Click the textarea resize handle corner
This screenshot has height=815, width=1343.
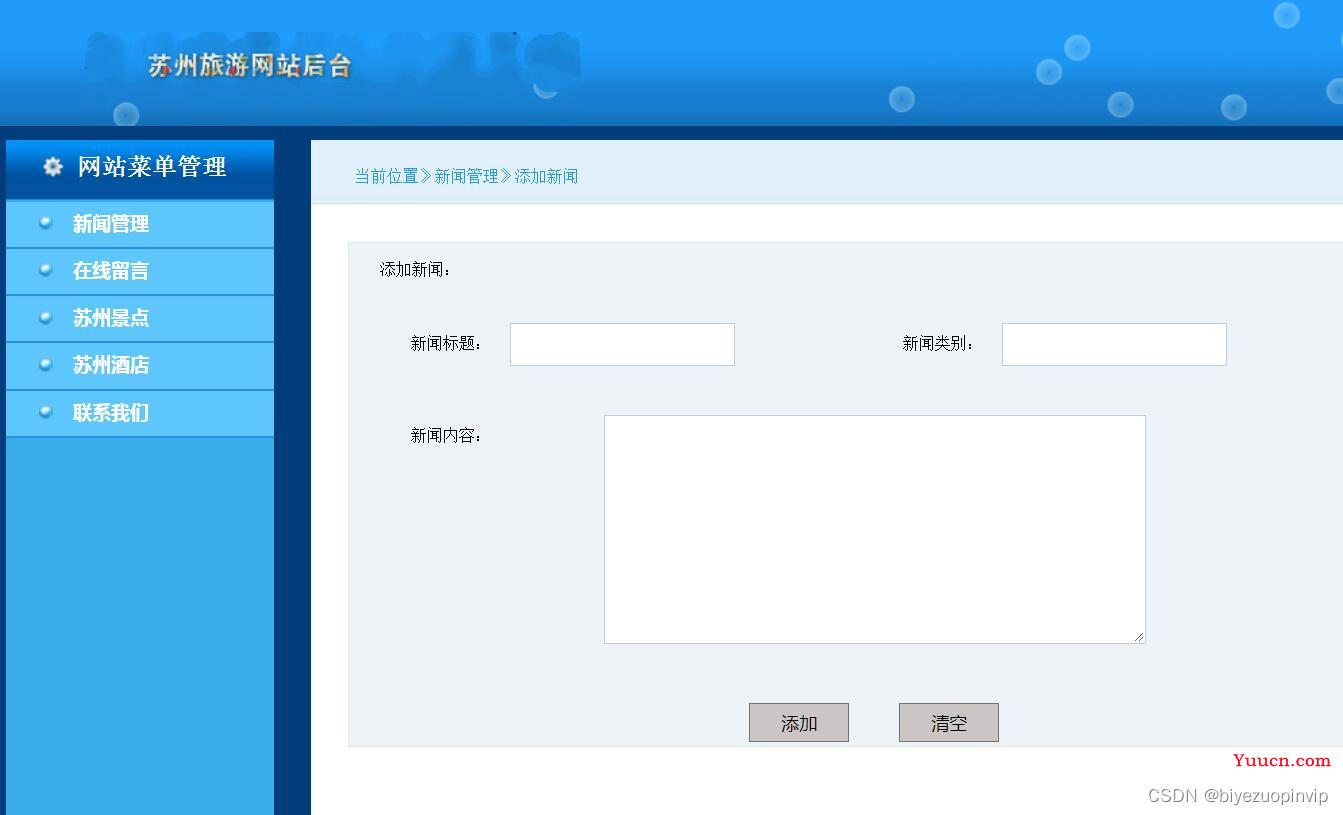(1139, 637)
